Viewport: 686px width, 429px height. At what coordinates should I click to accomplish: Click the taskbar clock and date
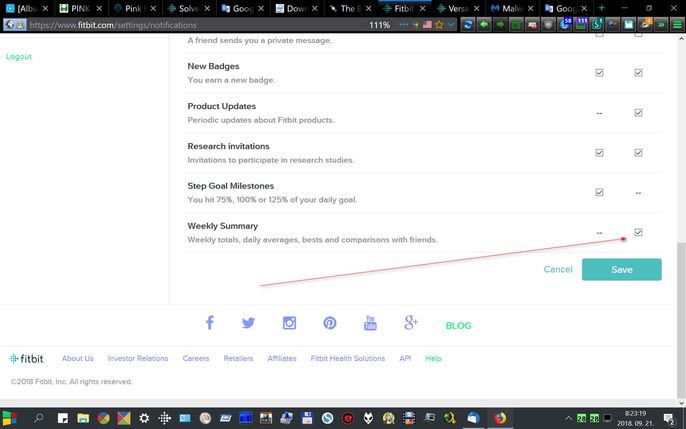pos(636,419)
